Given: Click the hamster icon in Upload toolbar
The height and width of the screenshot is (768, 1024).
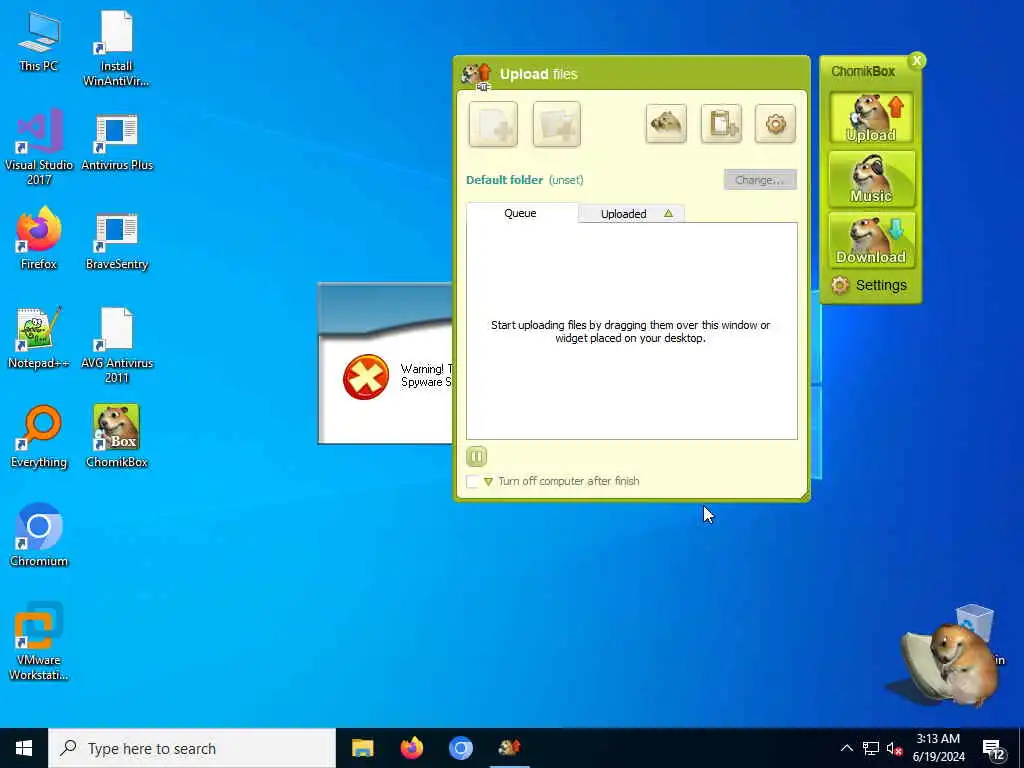Looking at the screenshot, I should [x=666, y=123].
